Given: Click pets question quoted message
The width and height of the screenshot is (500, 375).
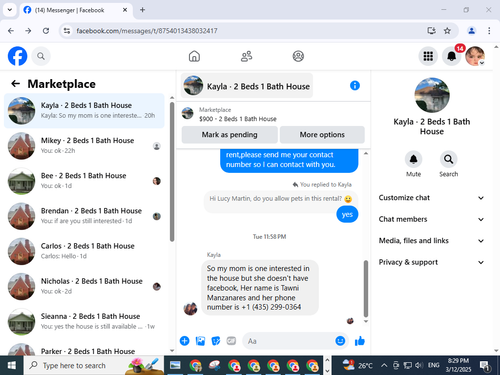Looking at the screenshot, I should coord(281,199).
